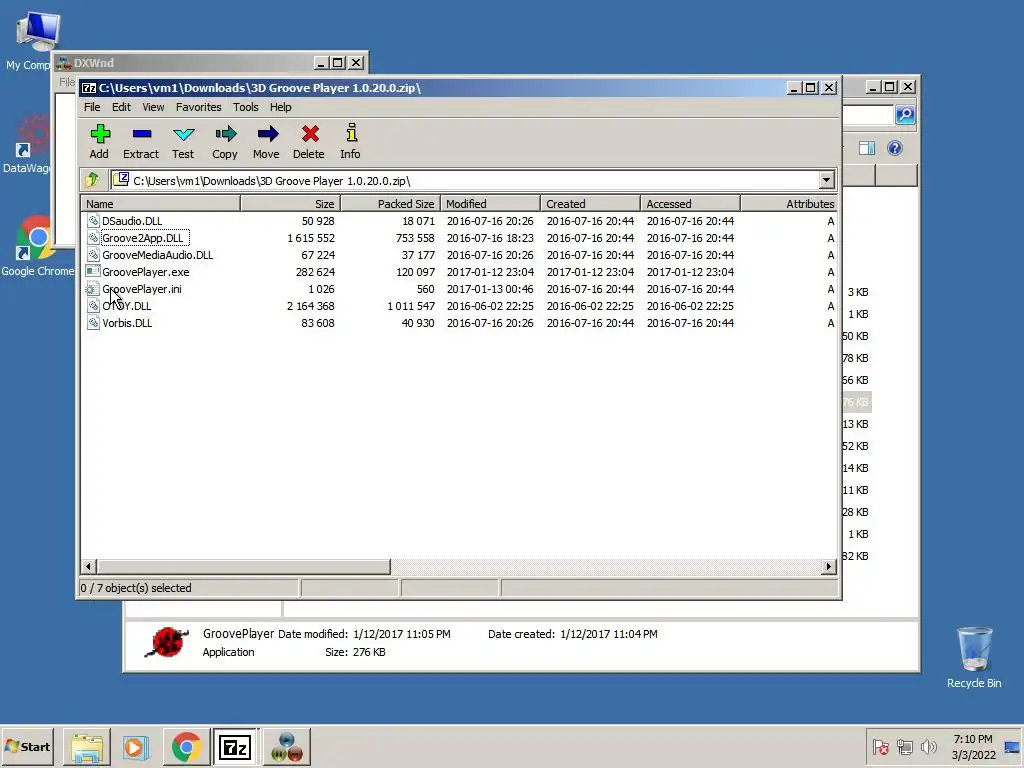Viewport: 1024px width, 768px height.
Task: Click size value 2 164 368
Action: pyautogui.click(x=310, y=306)
